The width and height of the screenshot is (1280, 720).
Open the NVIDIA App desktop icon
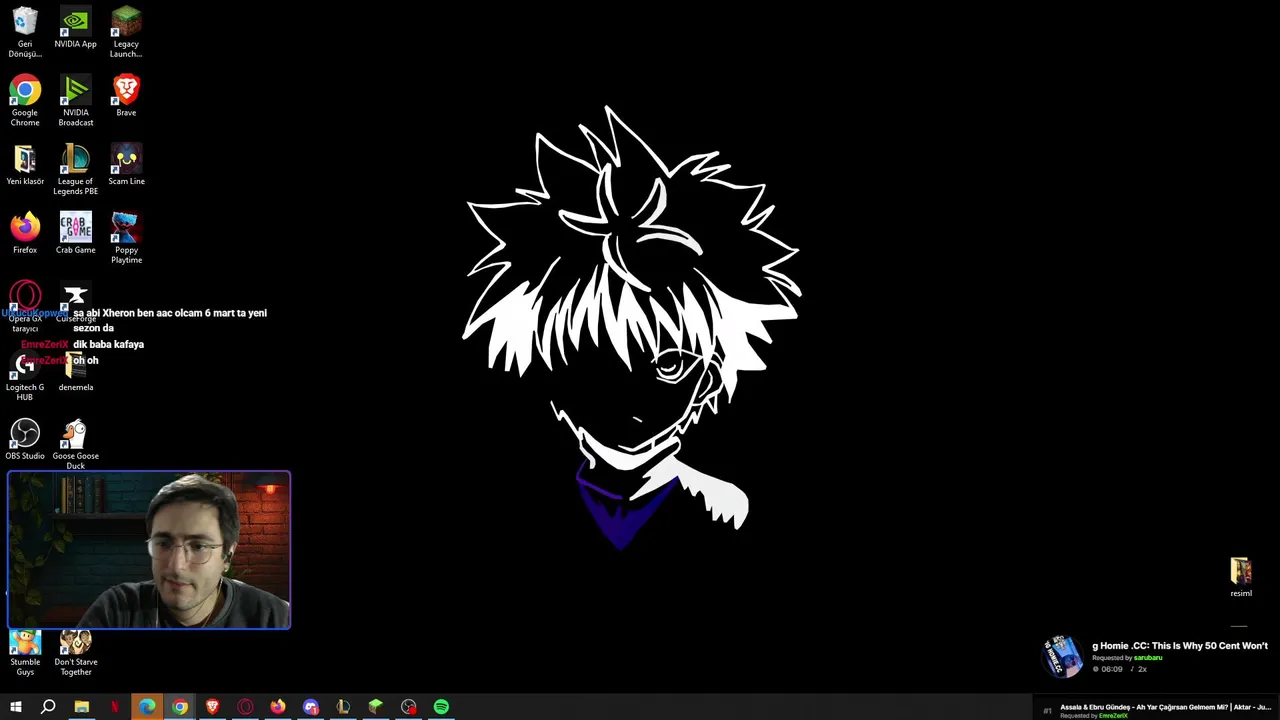[x=75, y=28]
